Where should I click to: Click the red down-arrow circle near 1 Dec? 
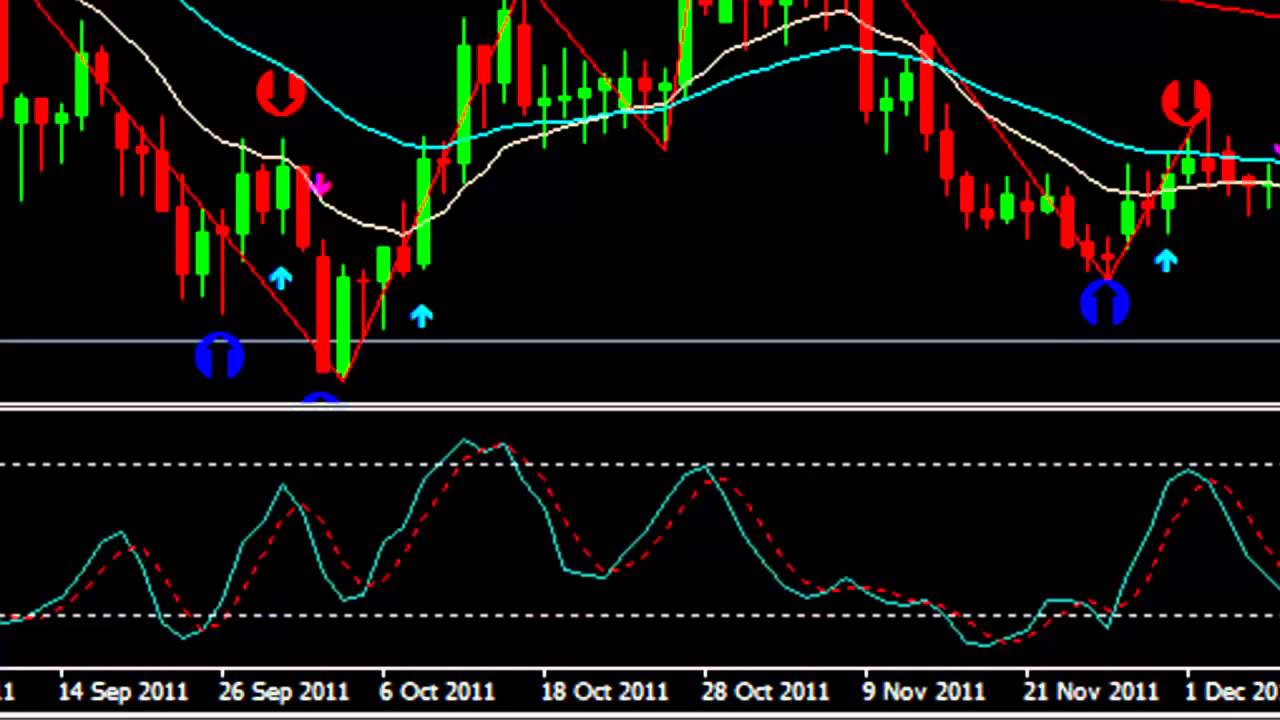point(1186,103)
